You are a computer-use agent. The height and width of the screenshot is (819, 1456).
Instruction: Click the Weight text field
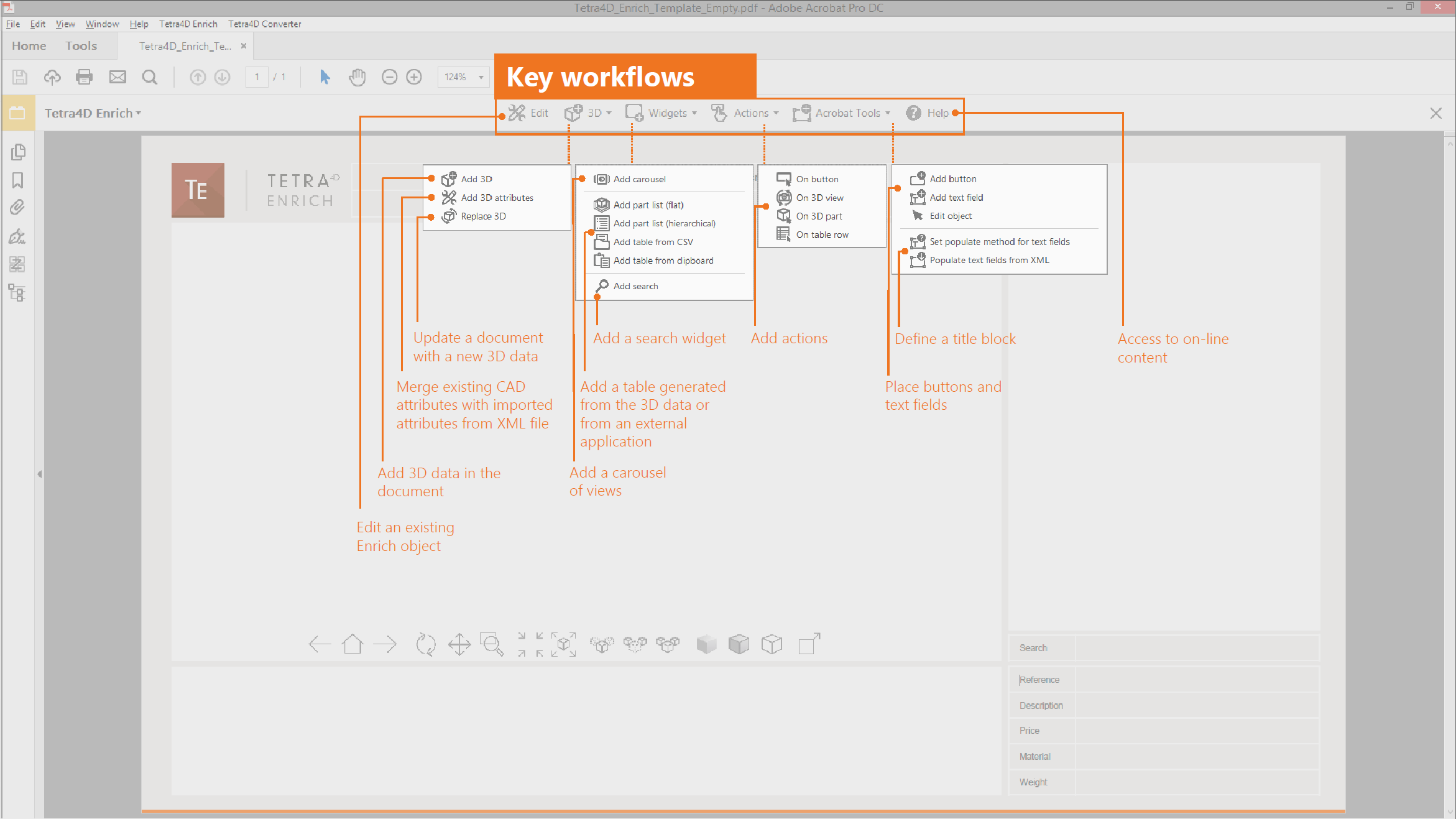(x=1197, y=782)
